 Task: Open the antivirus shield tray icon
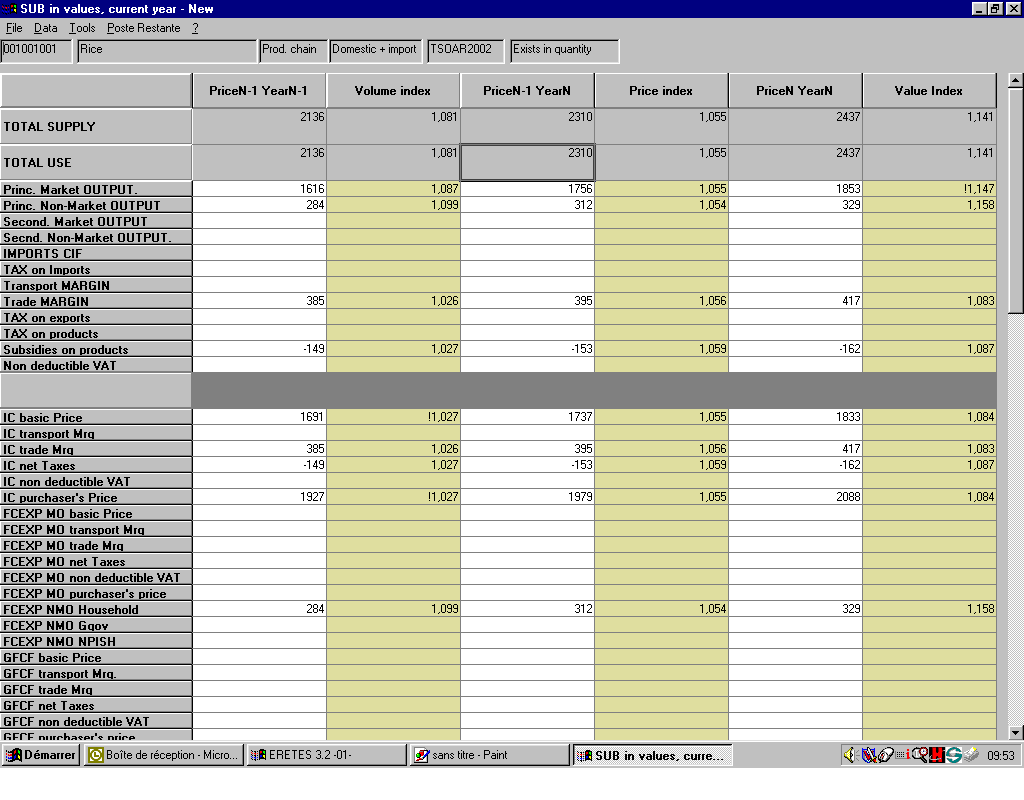tap(868, 755)
